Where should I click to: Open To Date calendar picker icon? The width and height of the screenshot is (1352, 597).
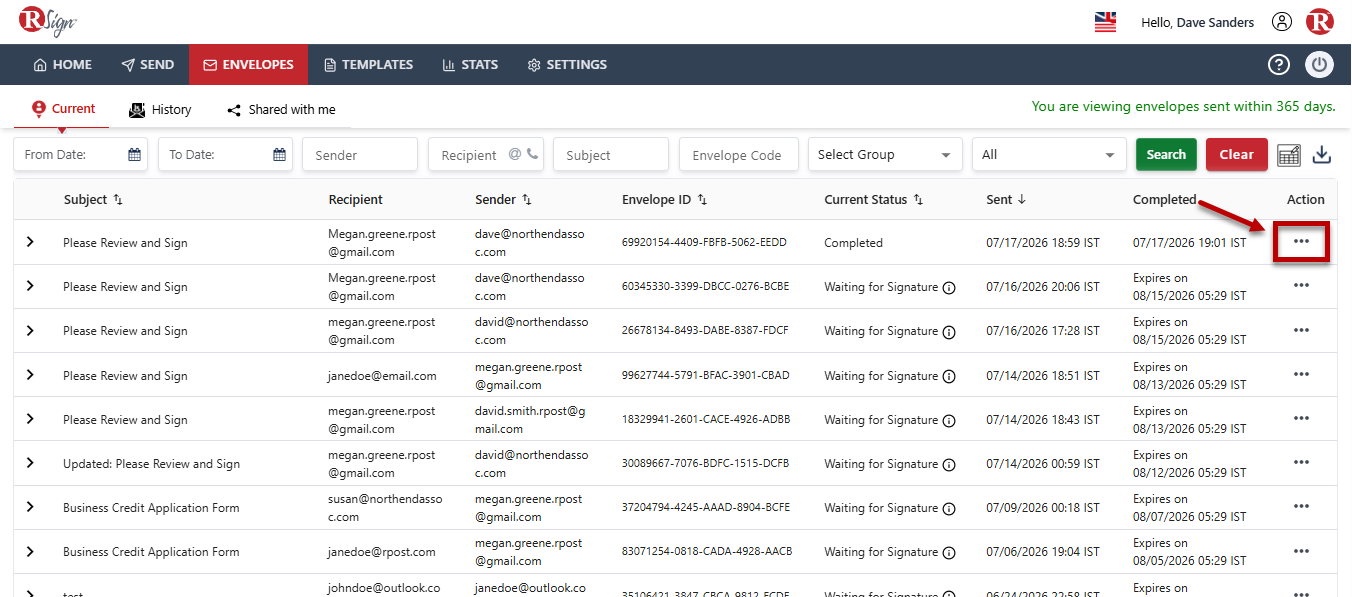(x=280, y=155)
